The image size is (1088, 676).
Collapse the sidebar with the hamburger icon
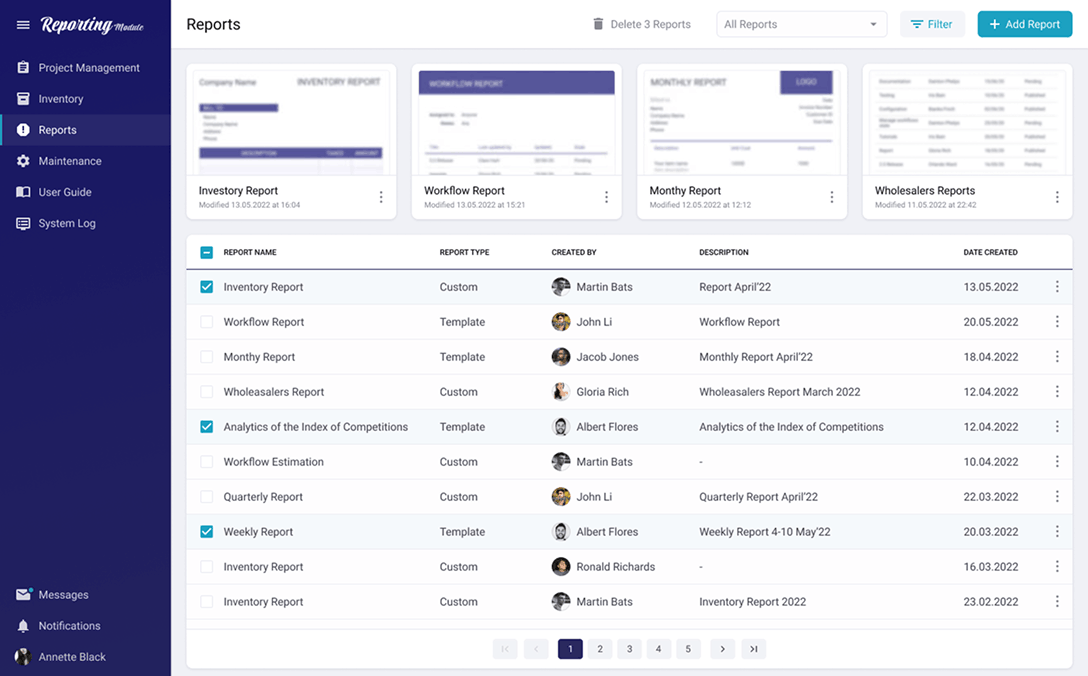click(22, 24)
